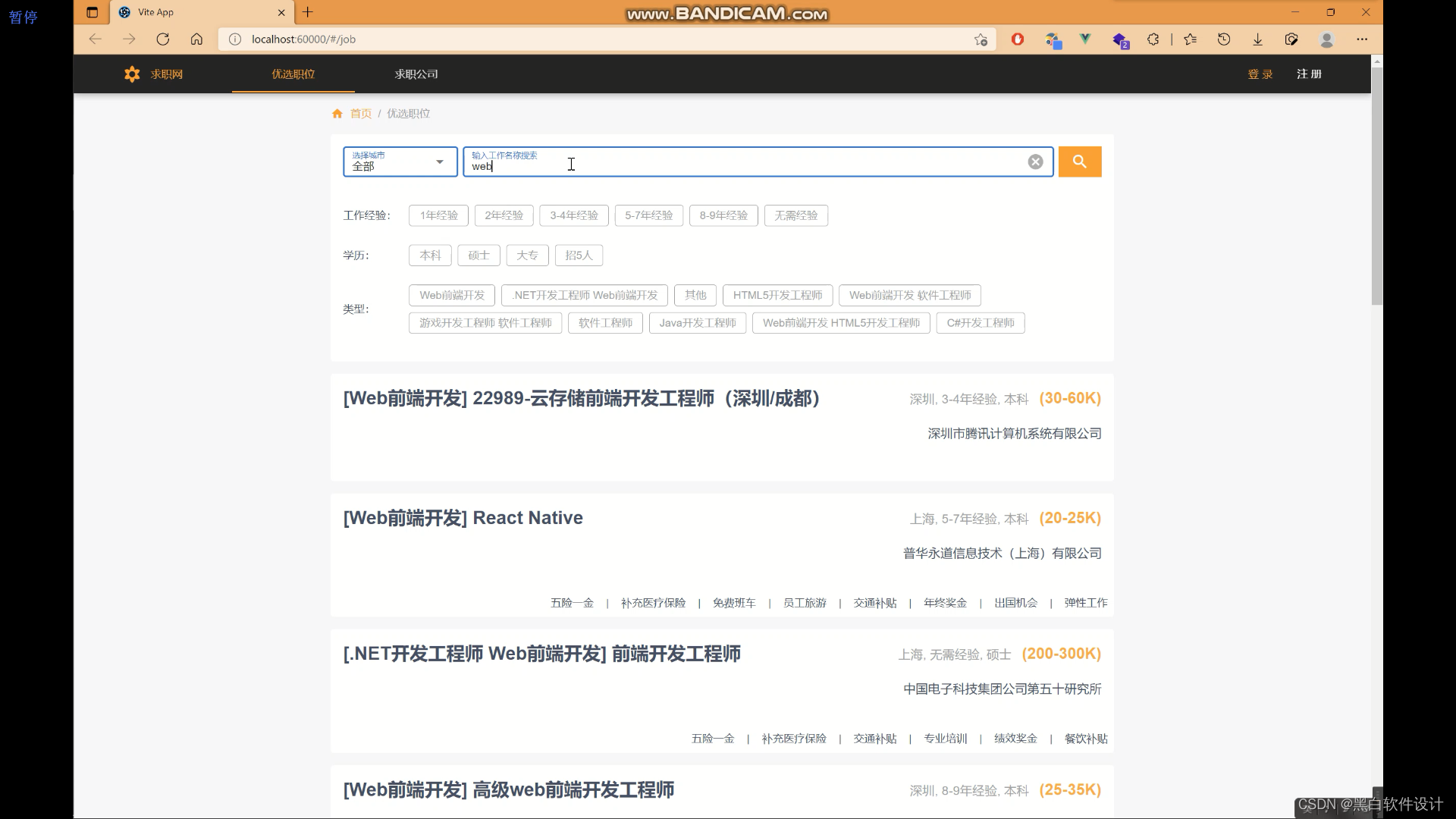This screenshot has width=1456, height=819.
Task: Open a new browser tab with plus
Action: click(x=308, y=12)
